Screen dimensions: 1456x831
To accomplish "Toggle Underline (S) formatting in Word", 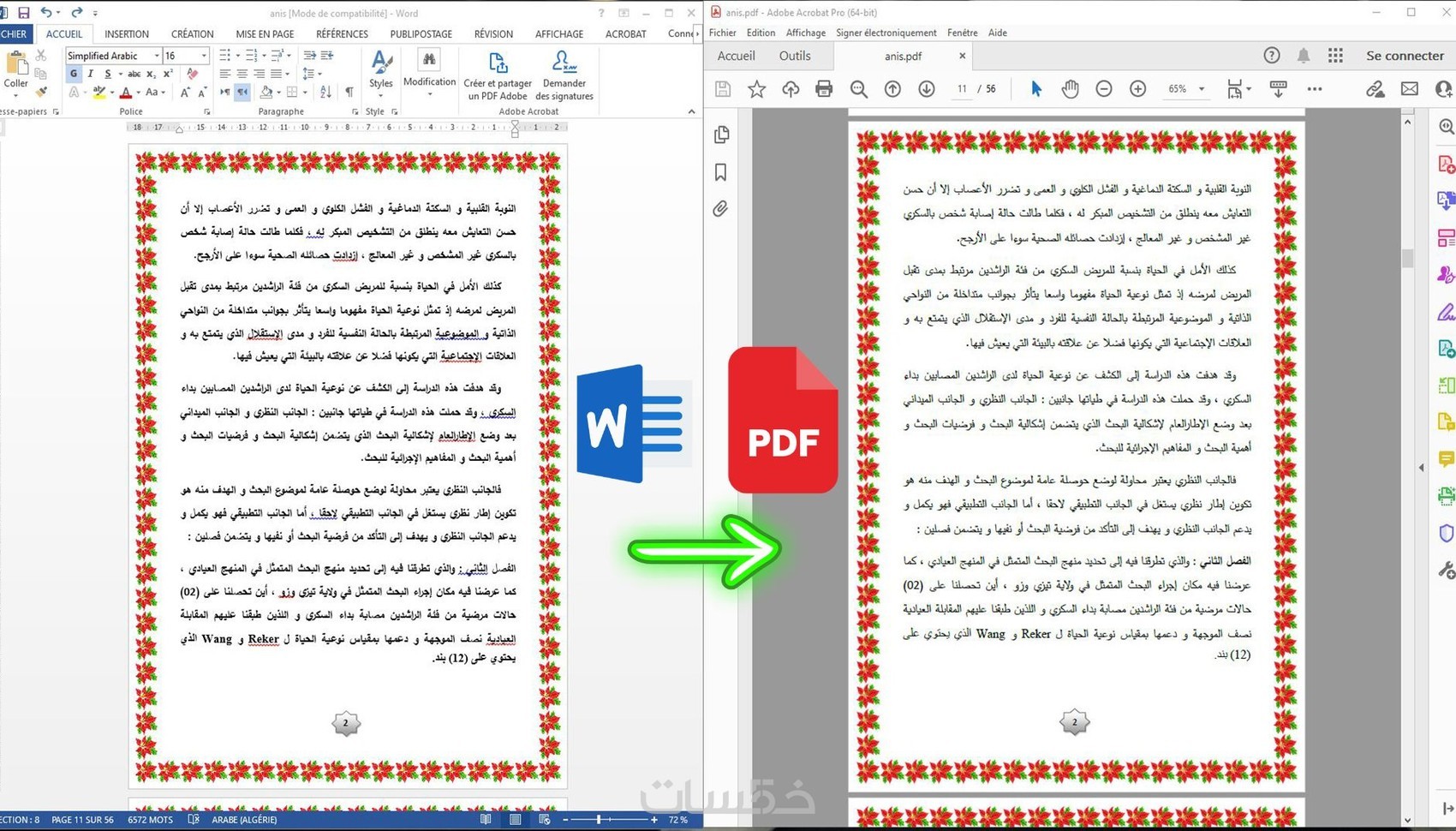I will (107, 74).
